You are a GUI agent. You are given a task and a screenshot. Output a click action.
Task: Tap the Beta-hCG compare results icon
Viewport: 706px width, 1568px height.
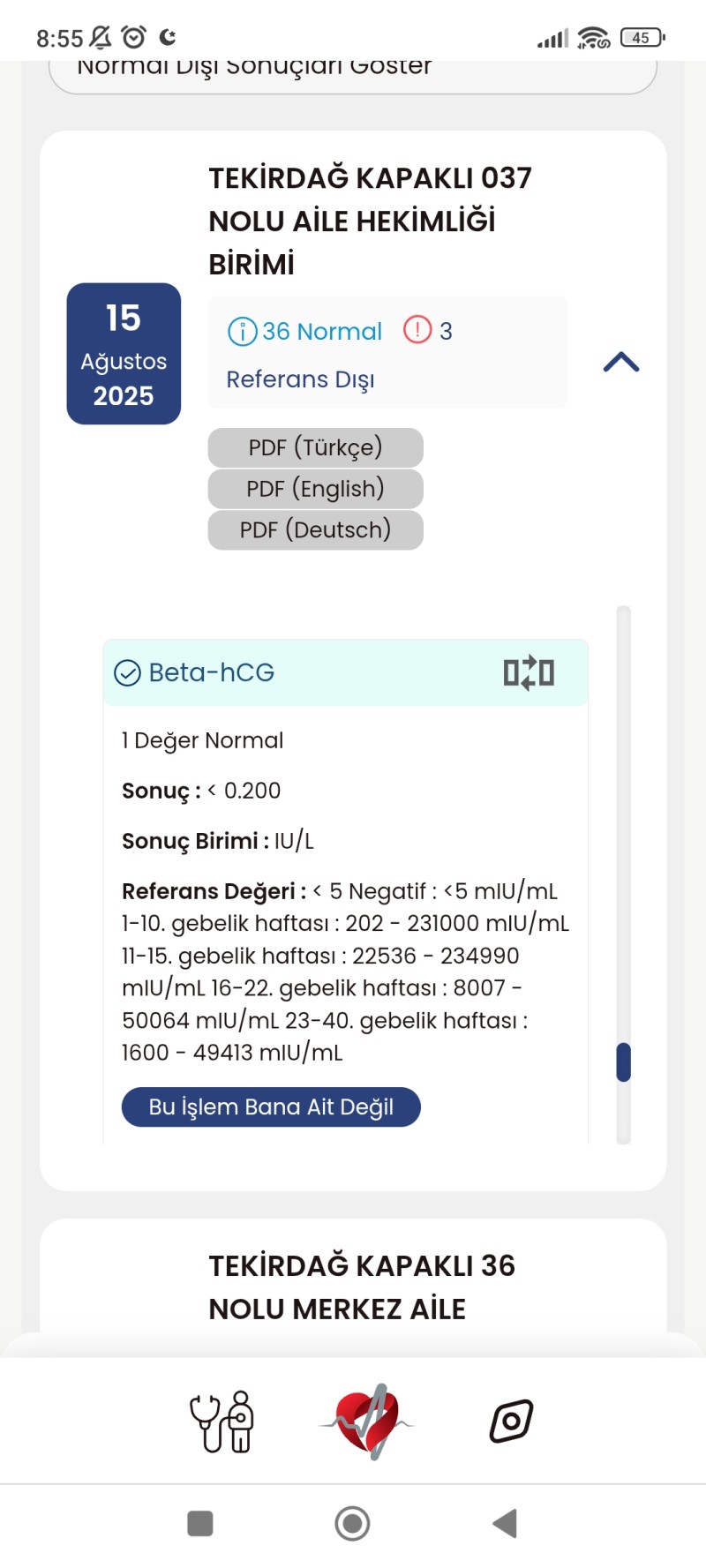529,672
